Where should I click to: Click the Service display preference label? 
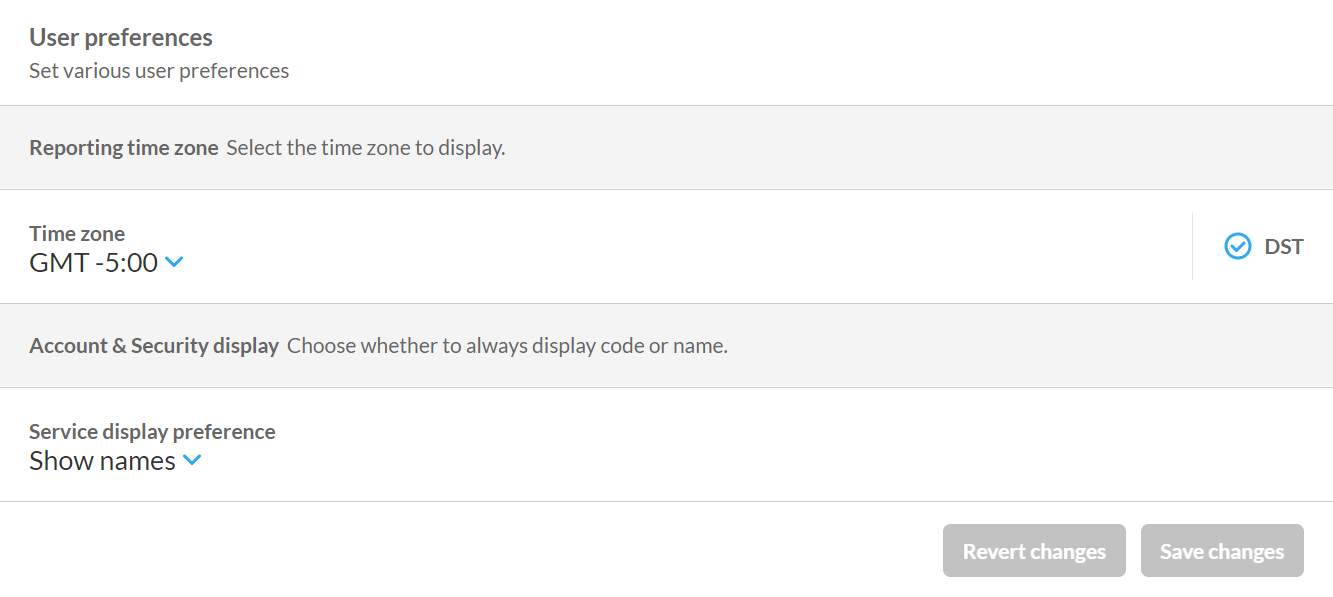coord(152,432)
